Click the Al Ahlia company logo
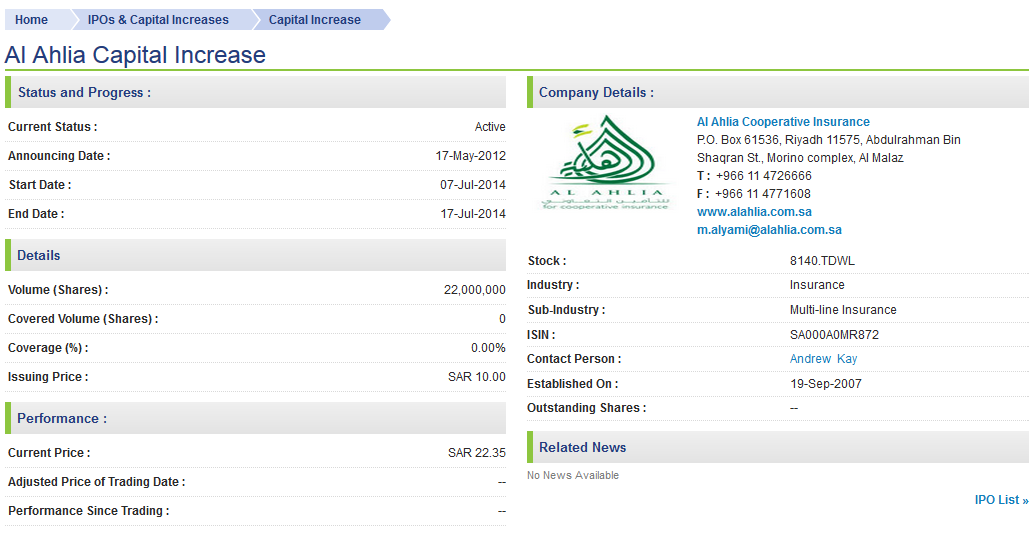This screenshot has width=1036, height=536. tap(606, 163)
